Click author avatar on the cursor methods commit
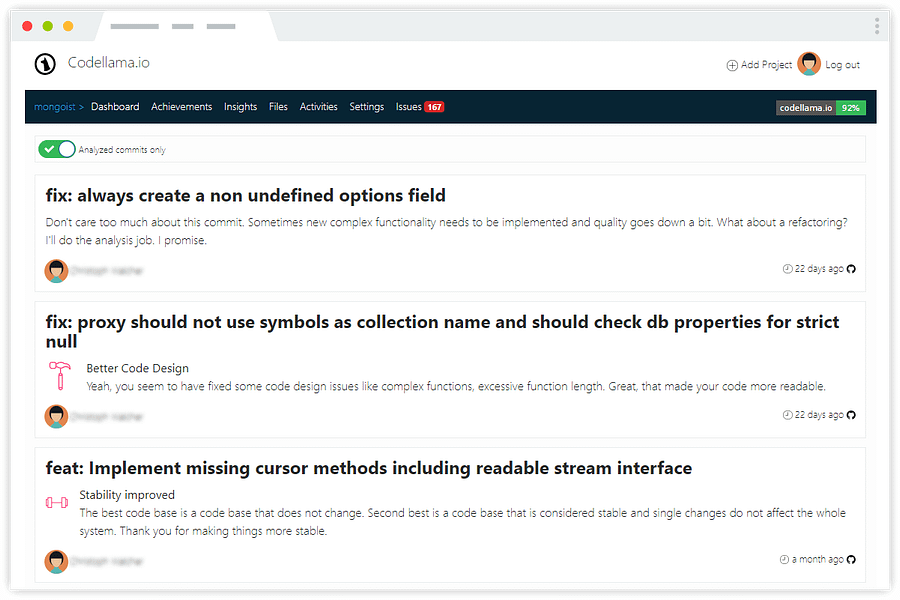900x600 pixels. point(56,562)
